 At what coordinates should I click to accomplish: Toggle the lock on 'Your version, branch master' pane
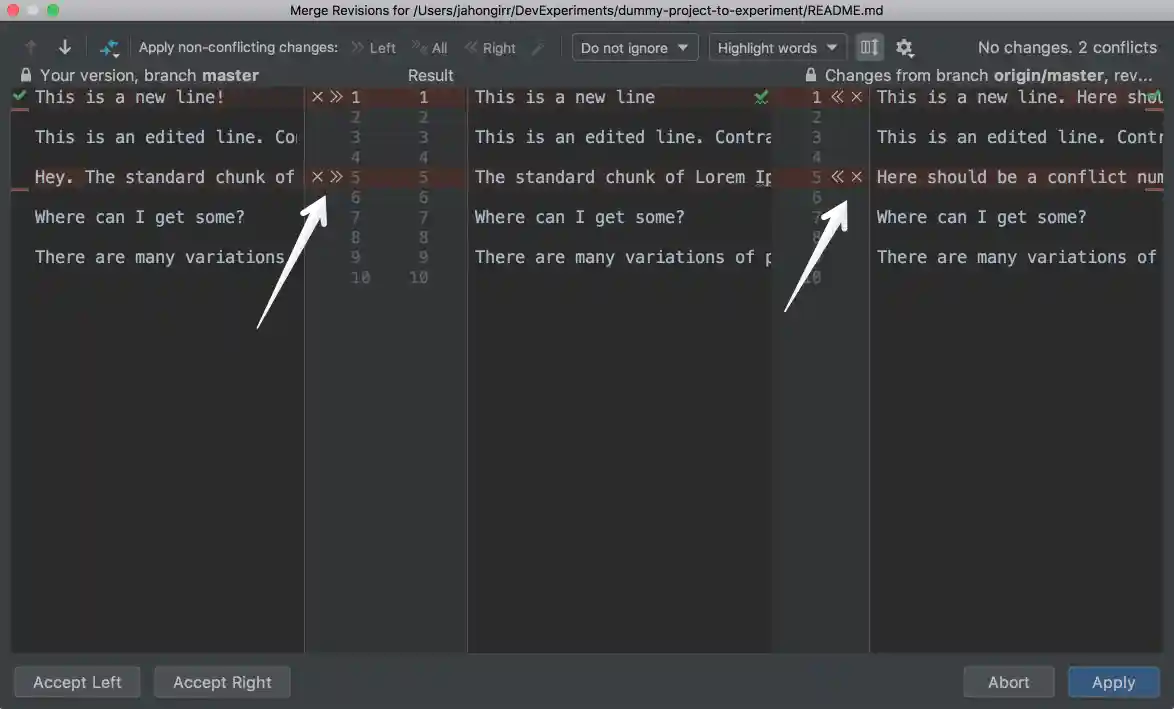(25, 74)
